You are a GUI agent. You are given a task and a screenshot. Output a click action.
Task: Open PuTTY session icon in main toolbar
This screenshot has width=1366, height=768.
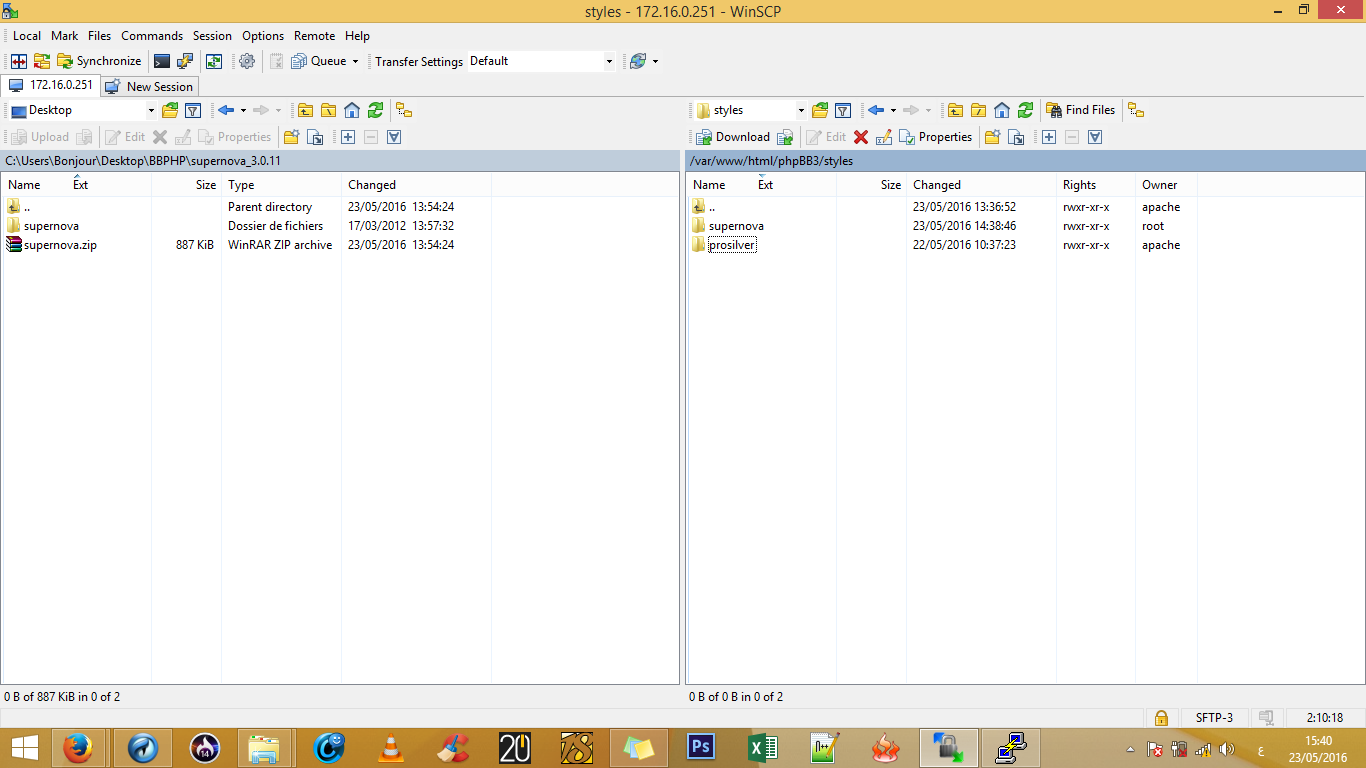(185, 61)
